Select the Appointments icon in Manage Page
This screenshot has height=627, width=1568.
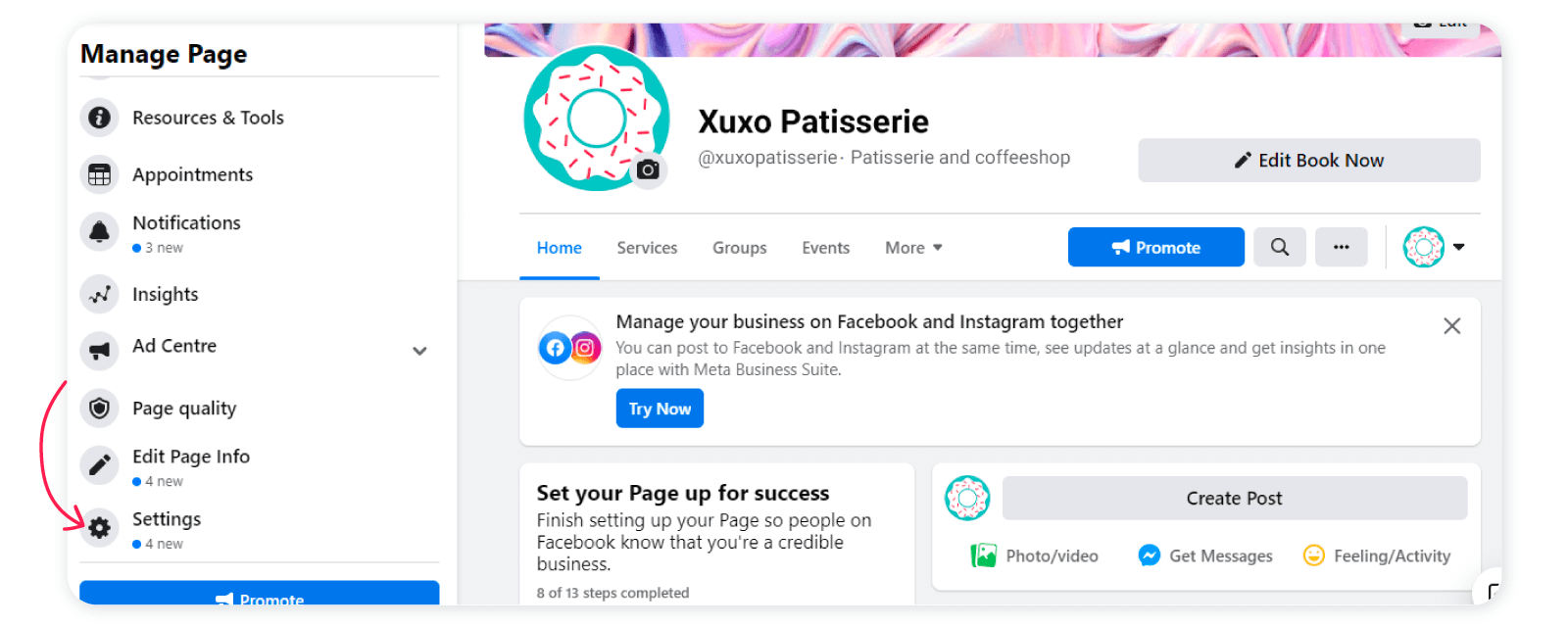[99, 173]
